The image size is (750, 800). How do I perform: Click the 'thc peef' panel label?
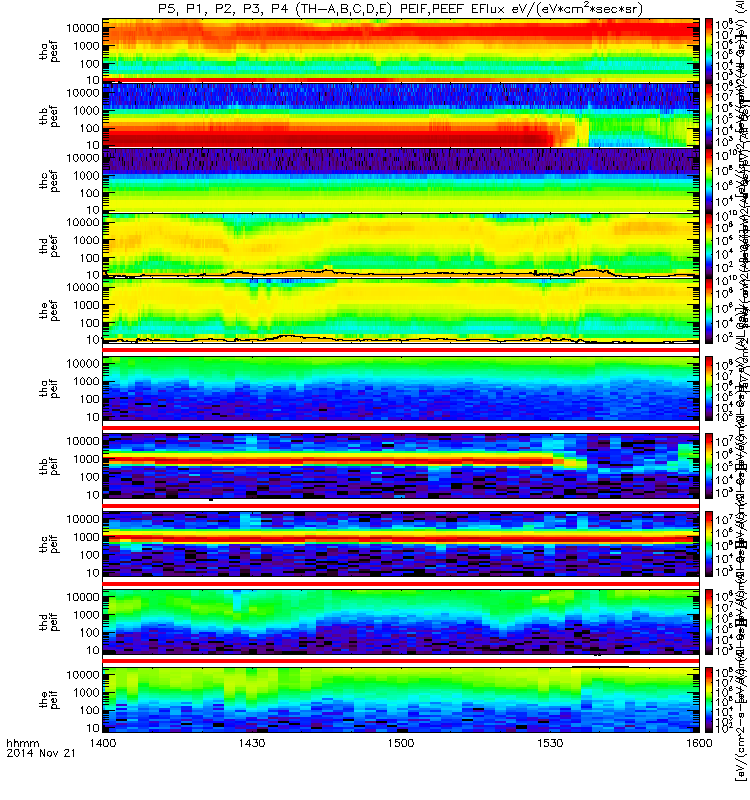(49, 181)
